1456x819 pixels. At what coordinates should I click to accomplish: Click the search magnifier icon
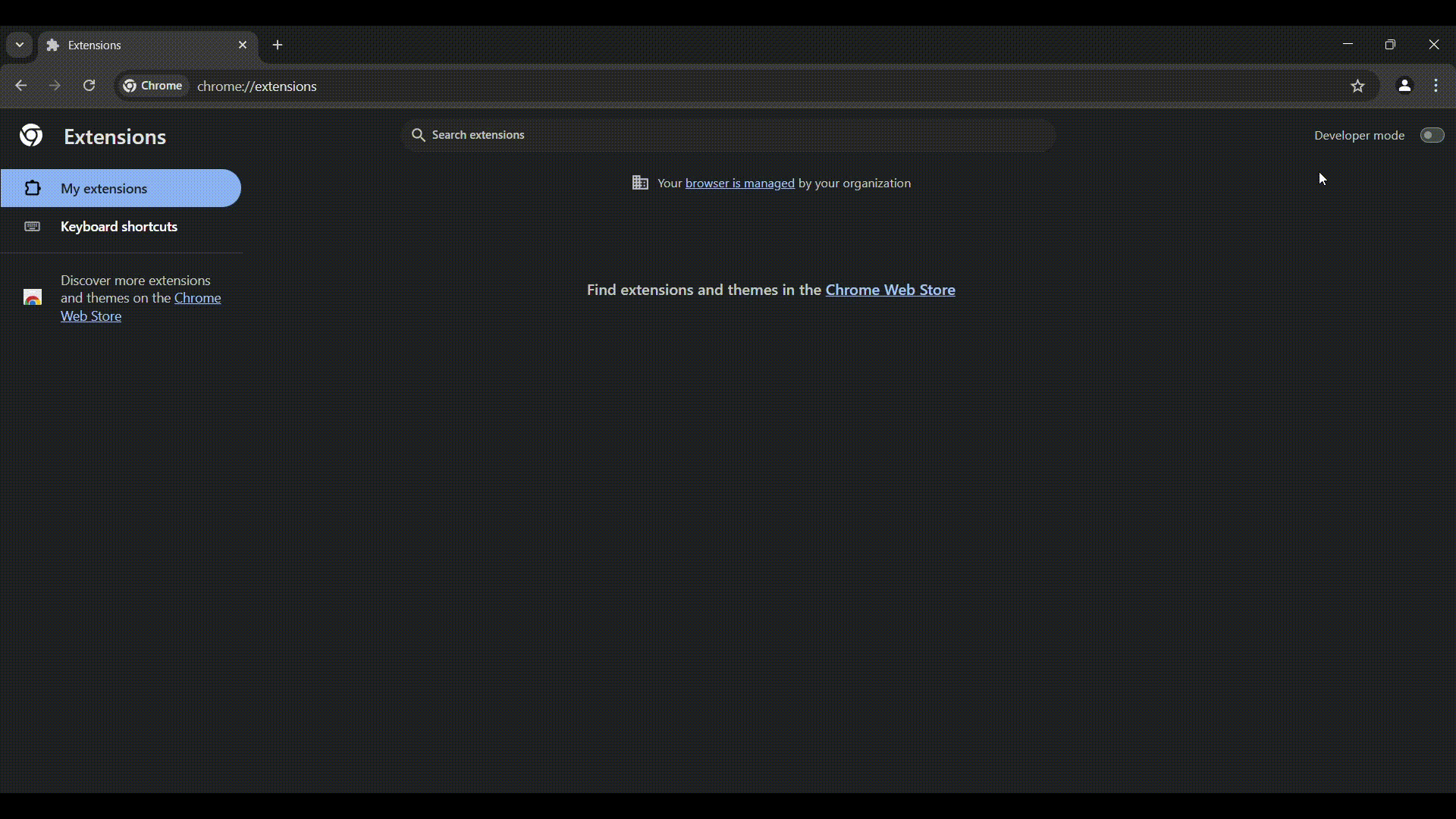tap(418, 135)
